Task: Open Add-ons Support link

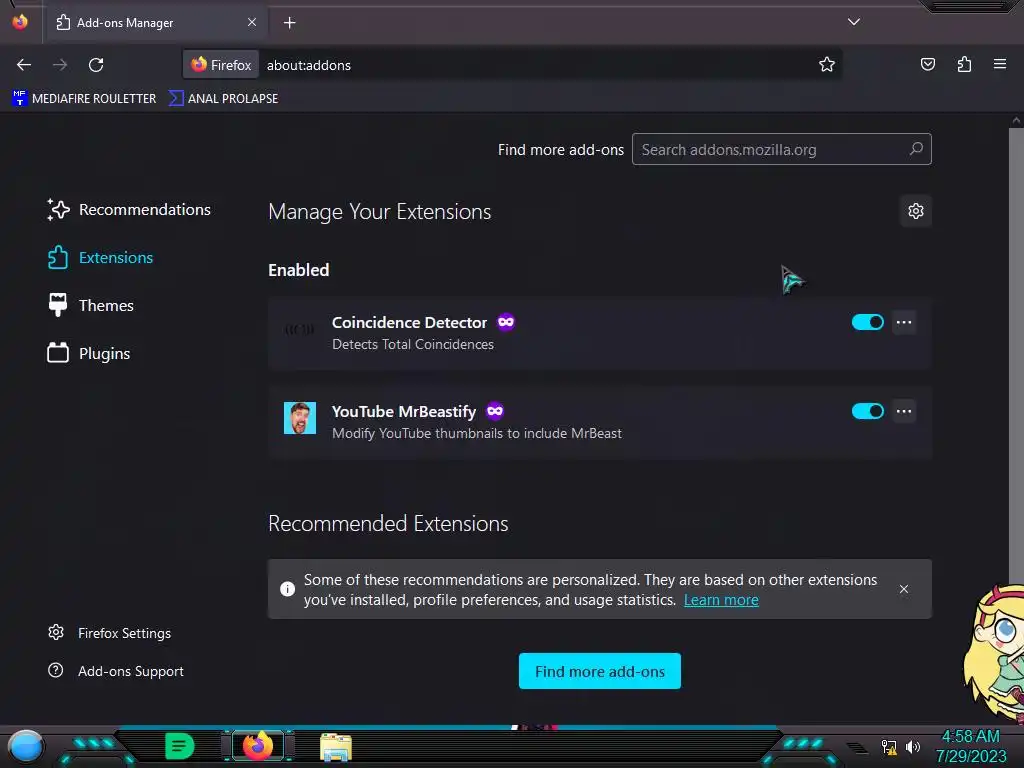Action: (x=116, y=671)
